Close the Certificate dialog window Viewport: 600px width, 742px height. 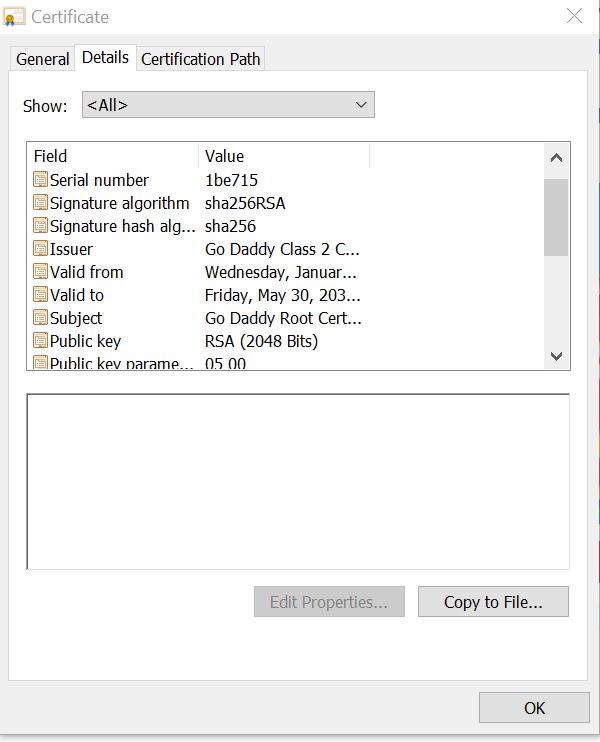[x=574, y=16]
